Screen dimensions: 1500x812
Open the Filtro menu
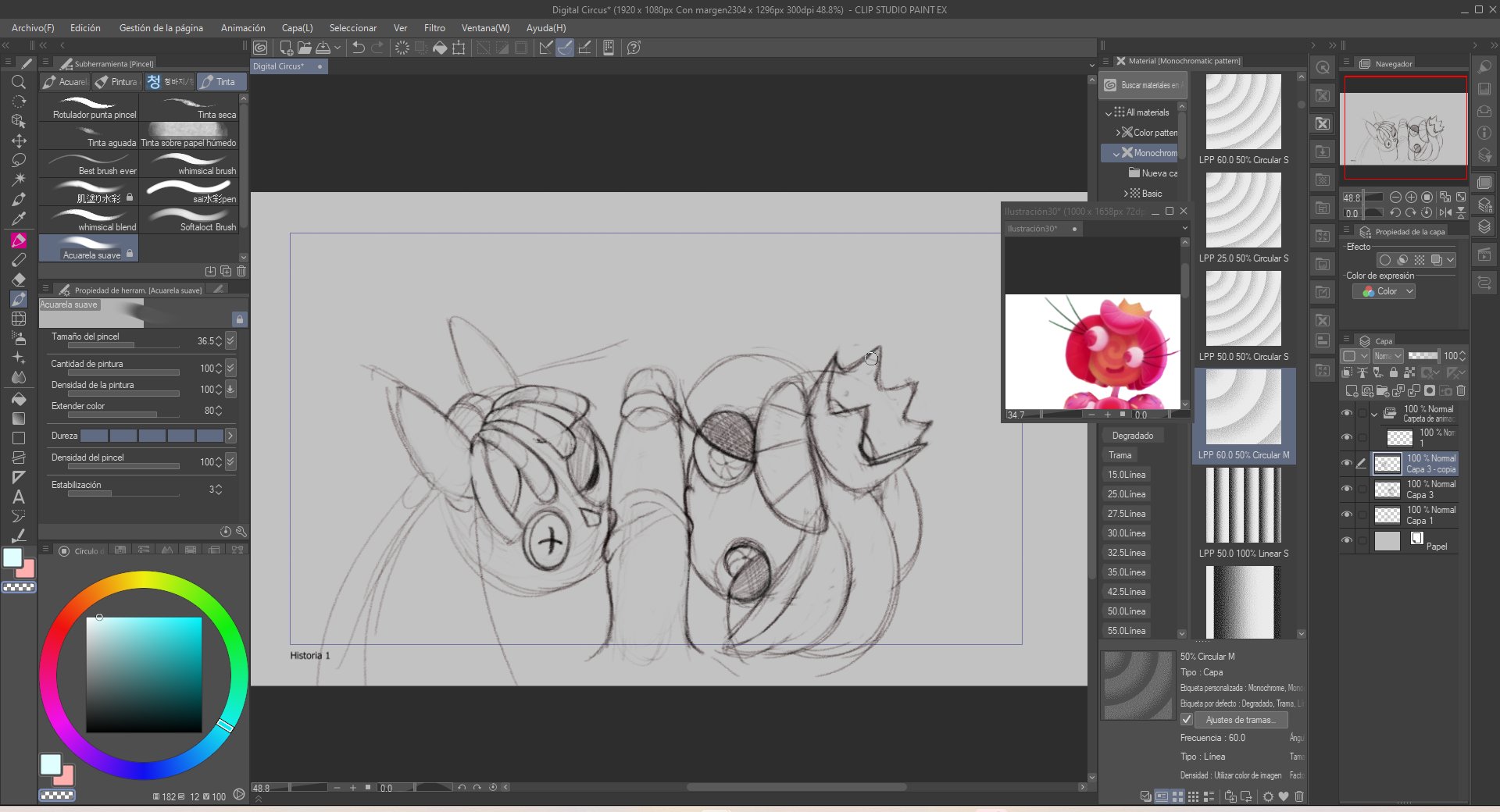[x=434, y=28]
